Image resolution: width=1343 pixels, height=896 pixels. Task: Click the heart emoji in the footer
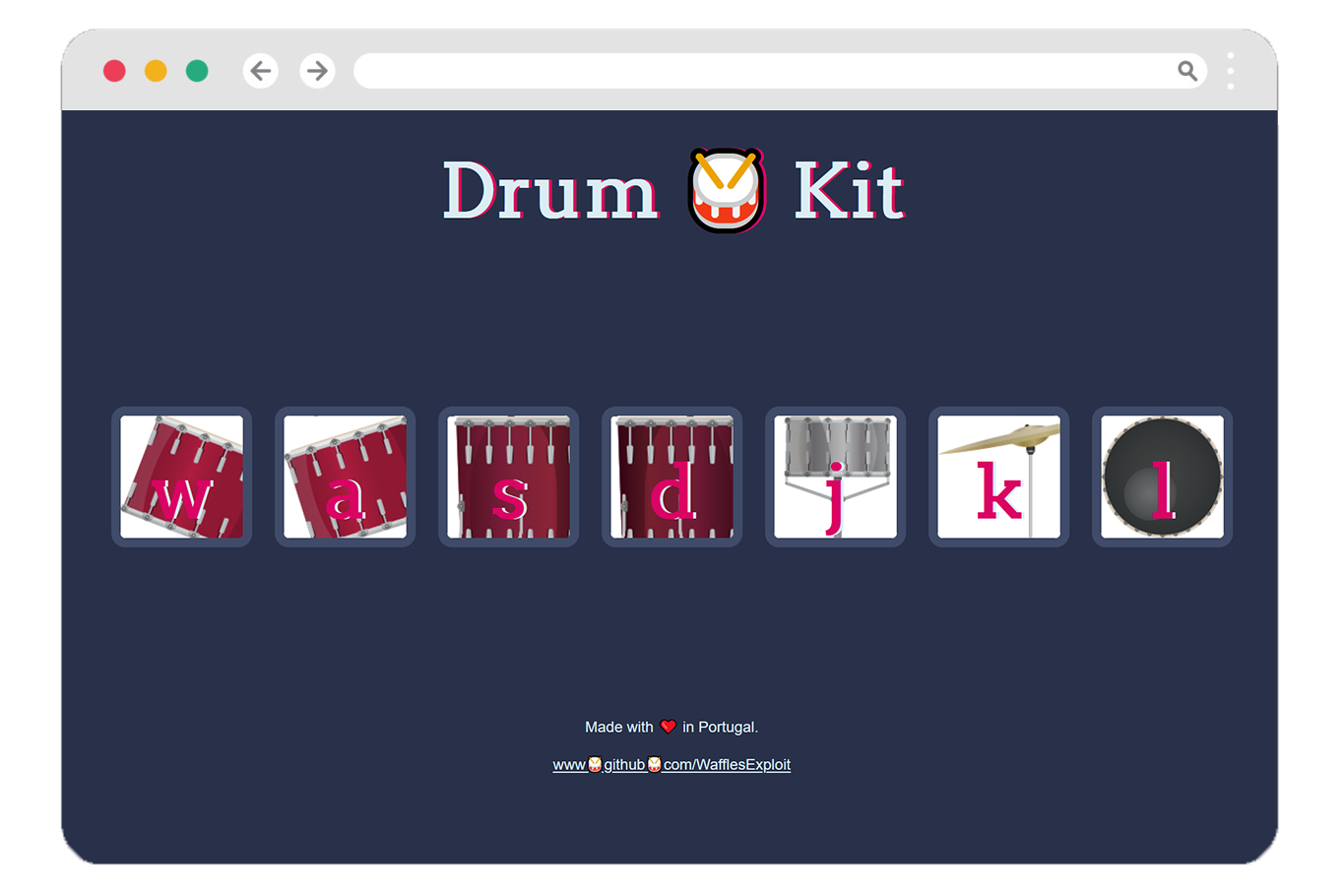[x=668, y=726]
